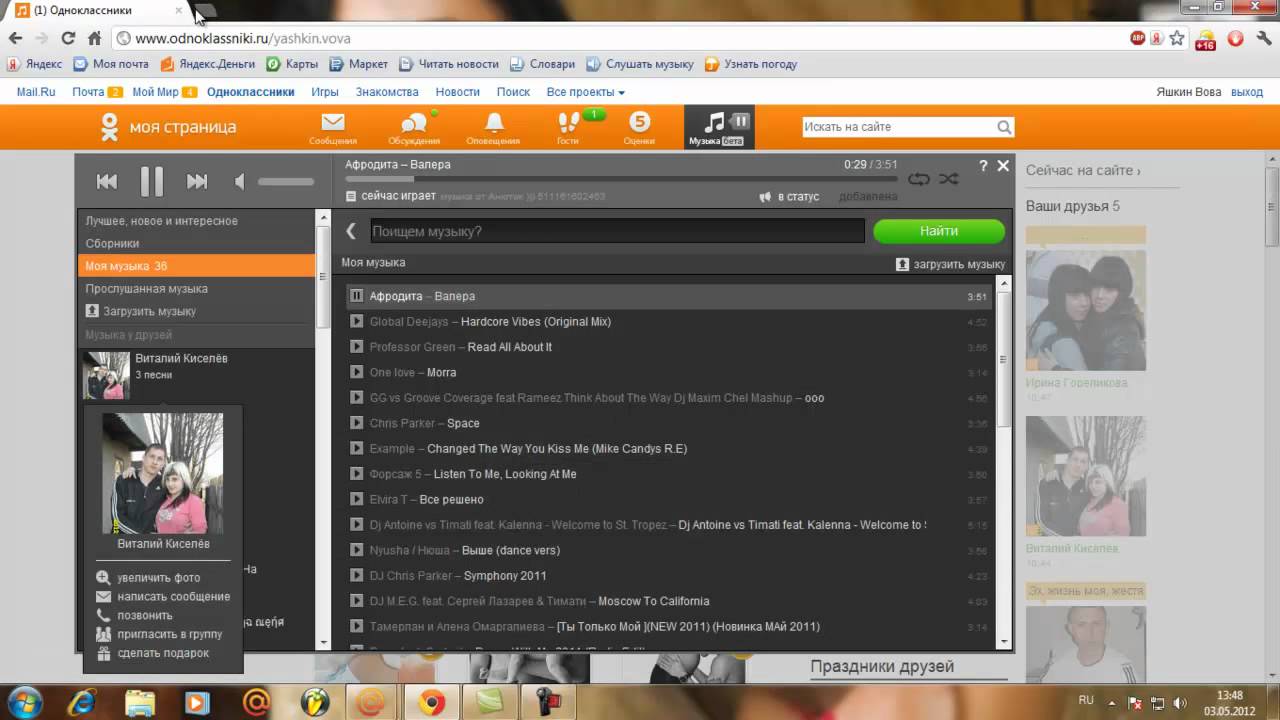Open the Почта link on Mail.Ru bar
This screenshot has height=720, width=1280.
click(88, 92)
